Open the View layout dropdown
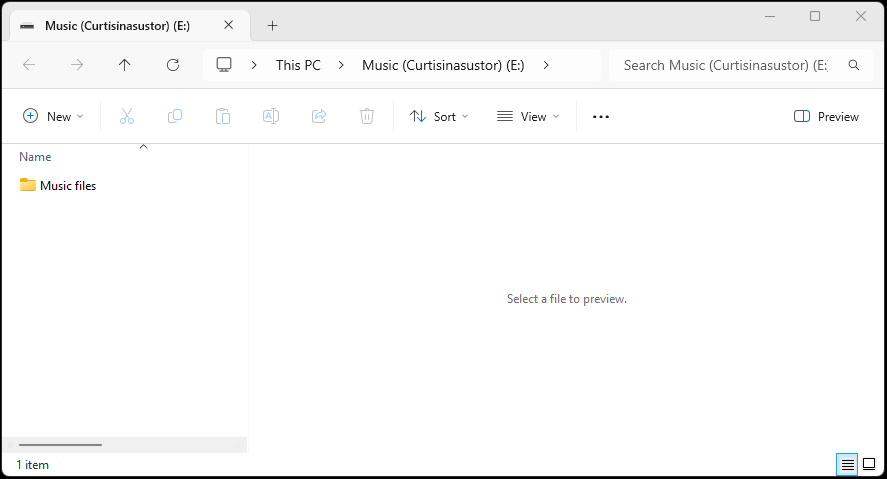Image resolution: width=887 pixels, height=479 pixels. point(528,117)
